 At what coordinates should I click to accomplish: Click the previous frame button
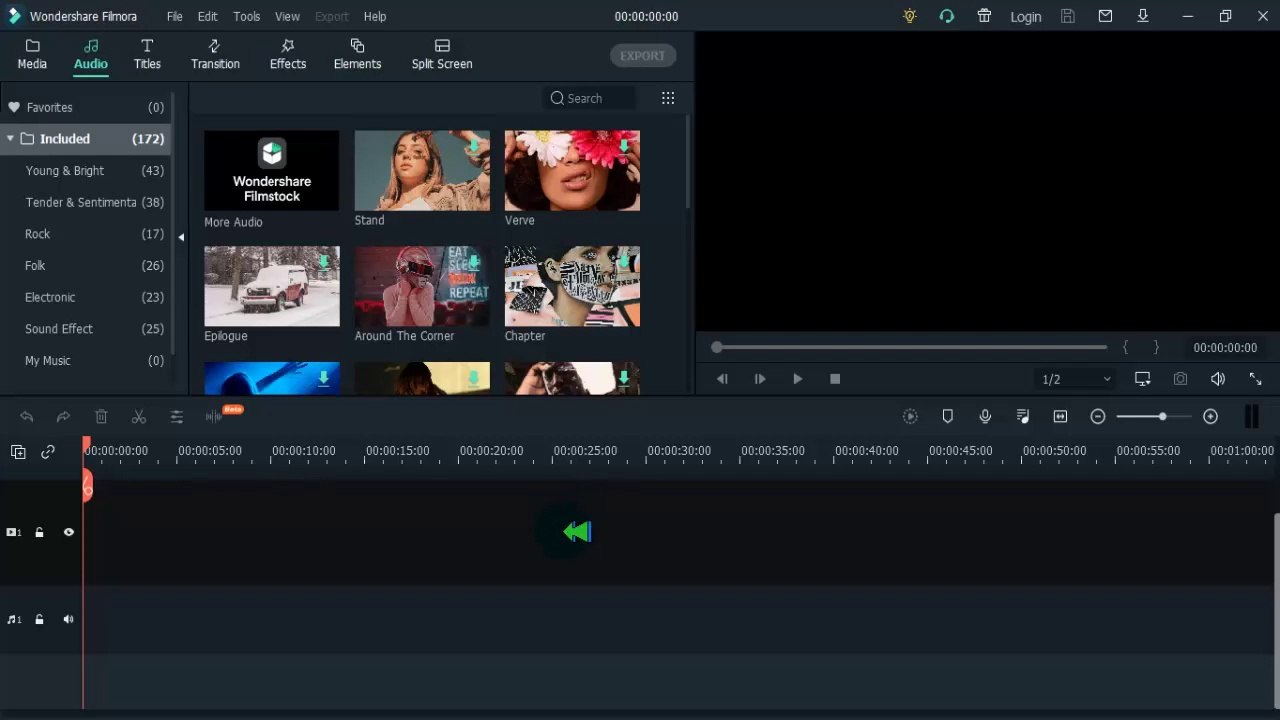722,379
